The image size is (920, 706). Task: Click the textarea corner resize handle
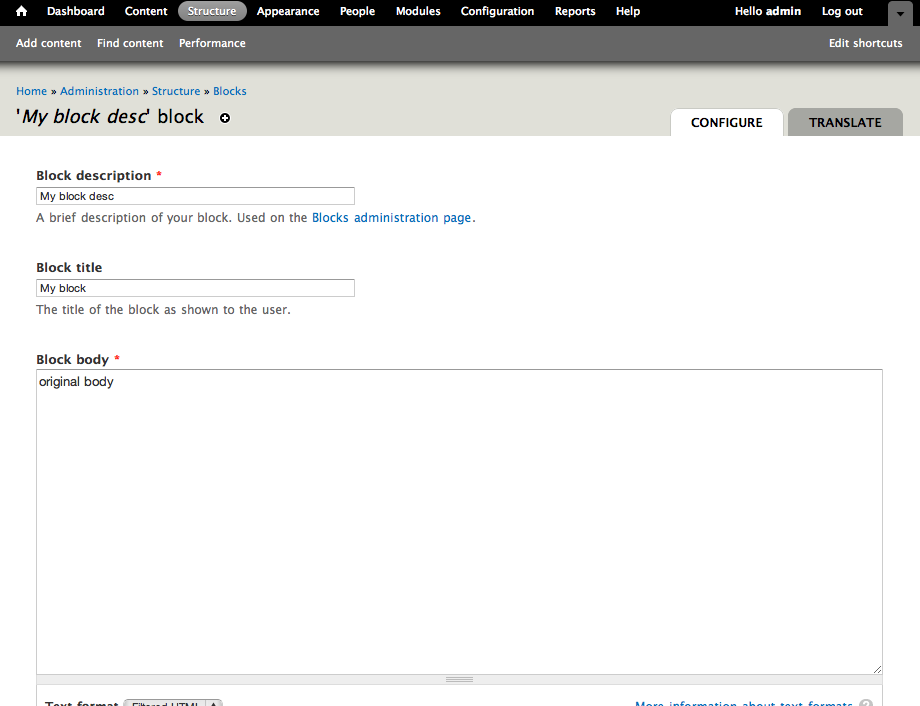(x=876, y=668)
